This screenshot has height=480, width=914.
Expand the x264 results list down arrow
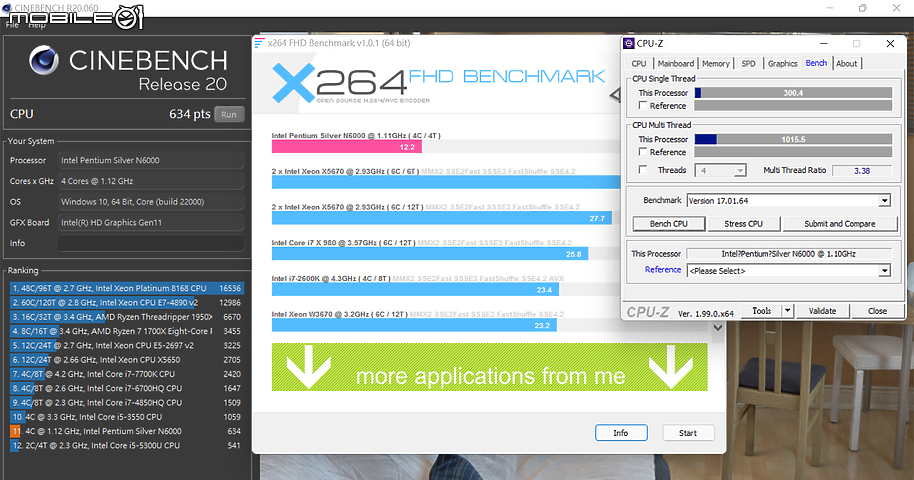(x=718, y=328)
